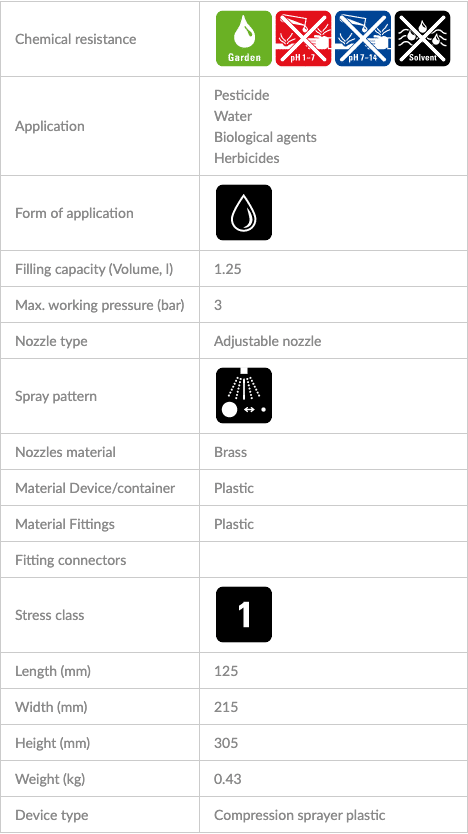Image resolution: width=468 pixels, height=834 pixels.
Task: Click the red pH 1-7 crossed icon
Action: coord(303,39)
